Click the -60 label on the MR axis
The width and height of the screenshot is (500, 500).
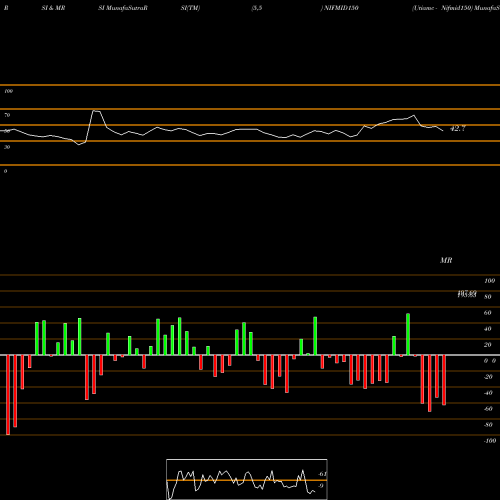point(488,409)
